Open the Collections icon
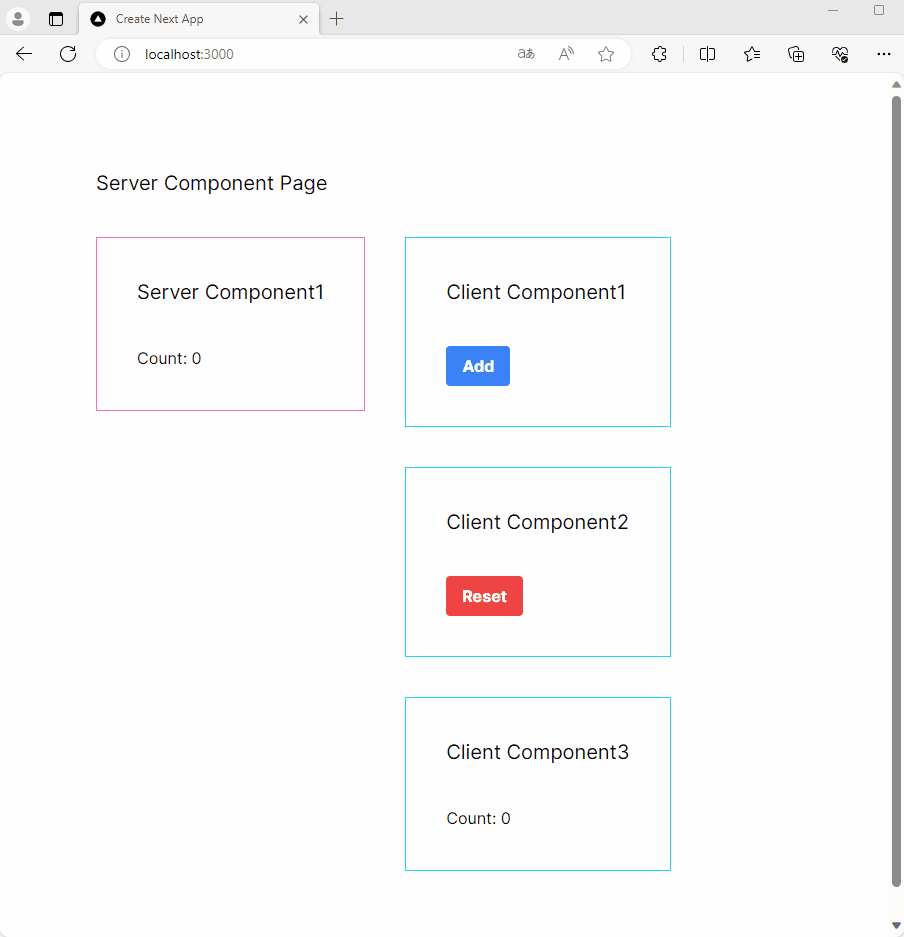This screenshot has height=937, width=904. [x=796, y=54]
